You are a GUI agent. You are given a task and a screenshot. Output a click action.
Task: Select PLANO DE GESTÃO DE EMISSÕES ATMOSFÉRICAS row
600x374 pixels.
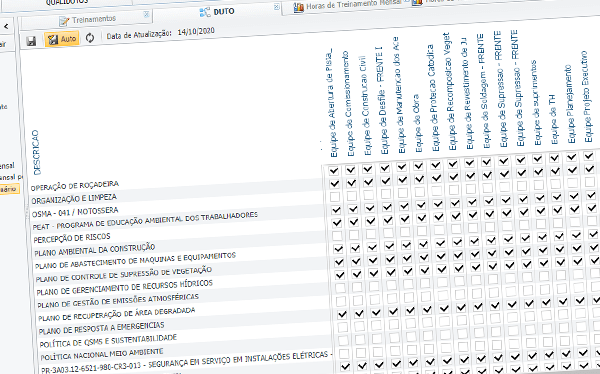coord(118,301)
